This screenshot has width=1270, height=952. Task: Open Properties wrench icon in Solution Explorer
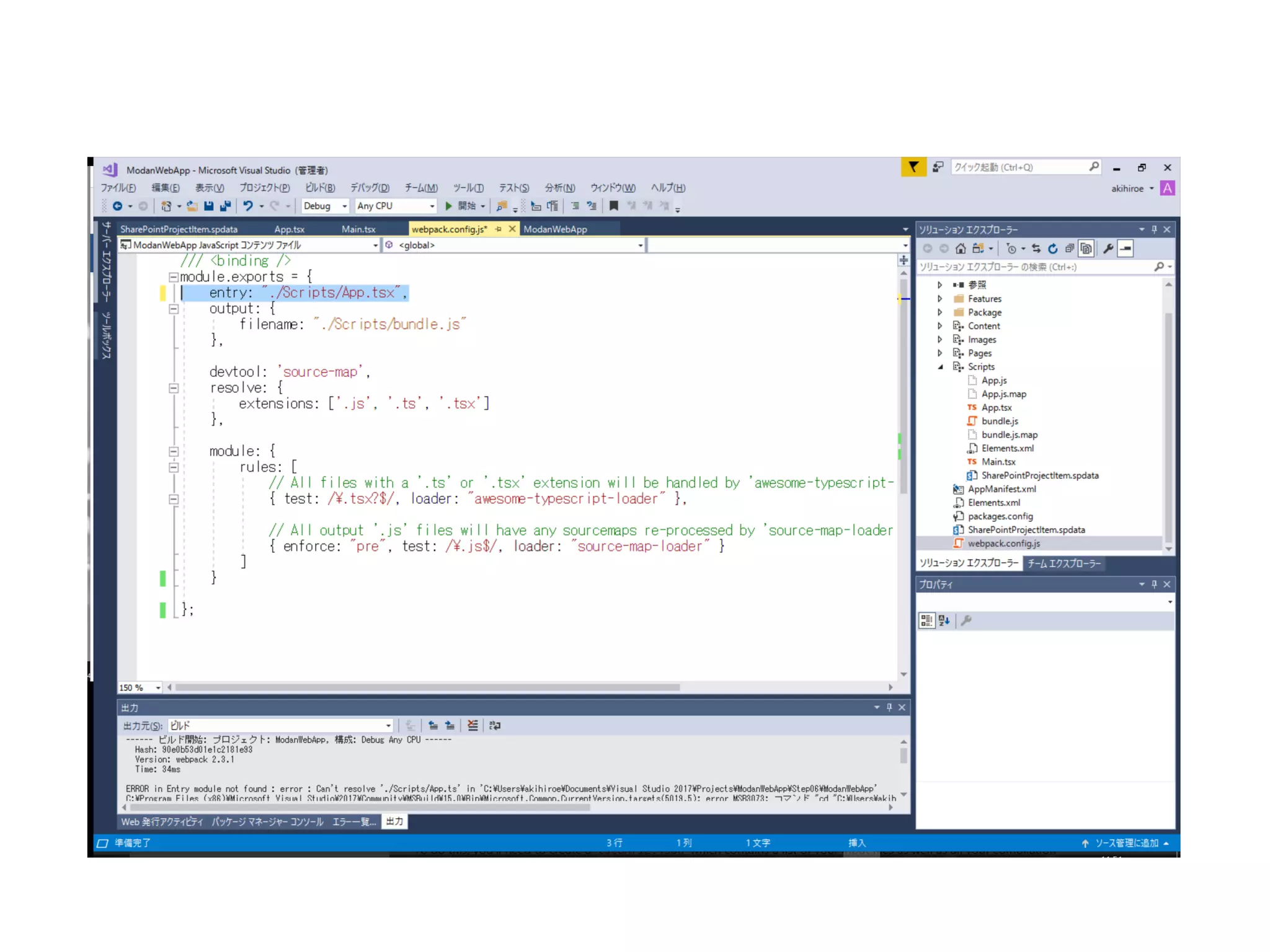(x=1108, y=249)
